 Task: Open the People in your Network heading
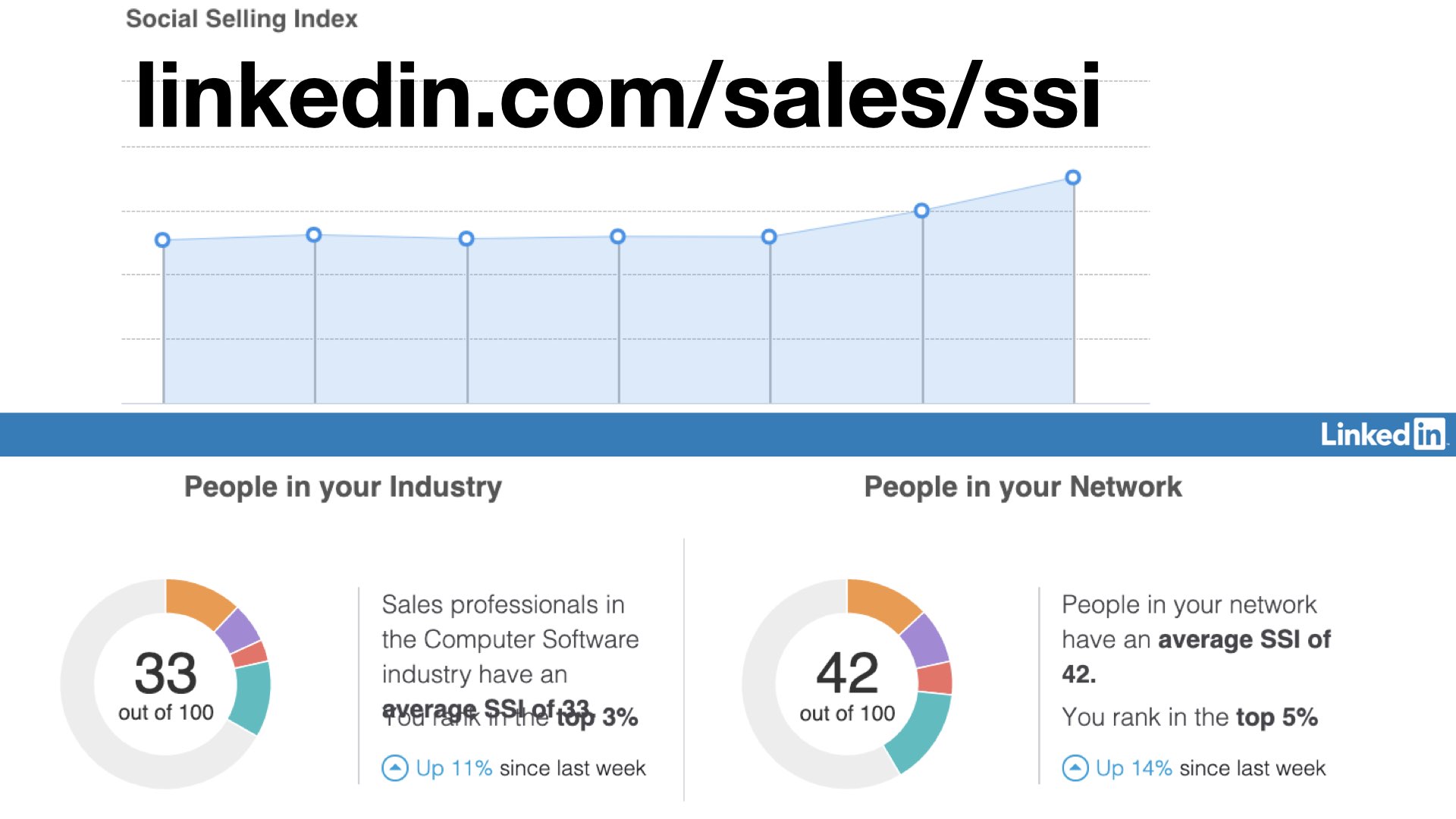pyautogui.click(x=1023, y=487)
